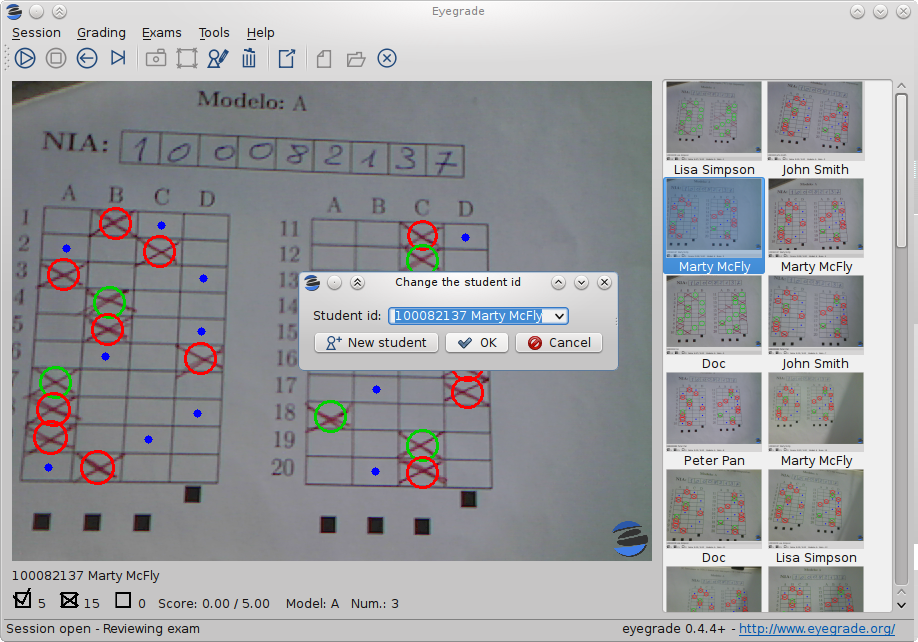Image resolution: width=918 pixels, height=642 pixels.
Task: Click the exam list vertical scrollbar
Action: pyautogui.click(x=902, y=200)
